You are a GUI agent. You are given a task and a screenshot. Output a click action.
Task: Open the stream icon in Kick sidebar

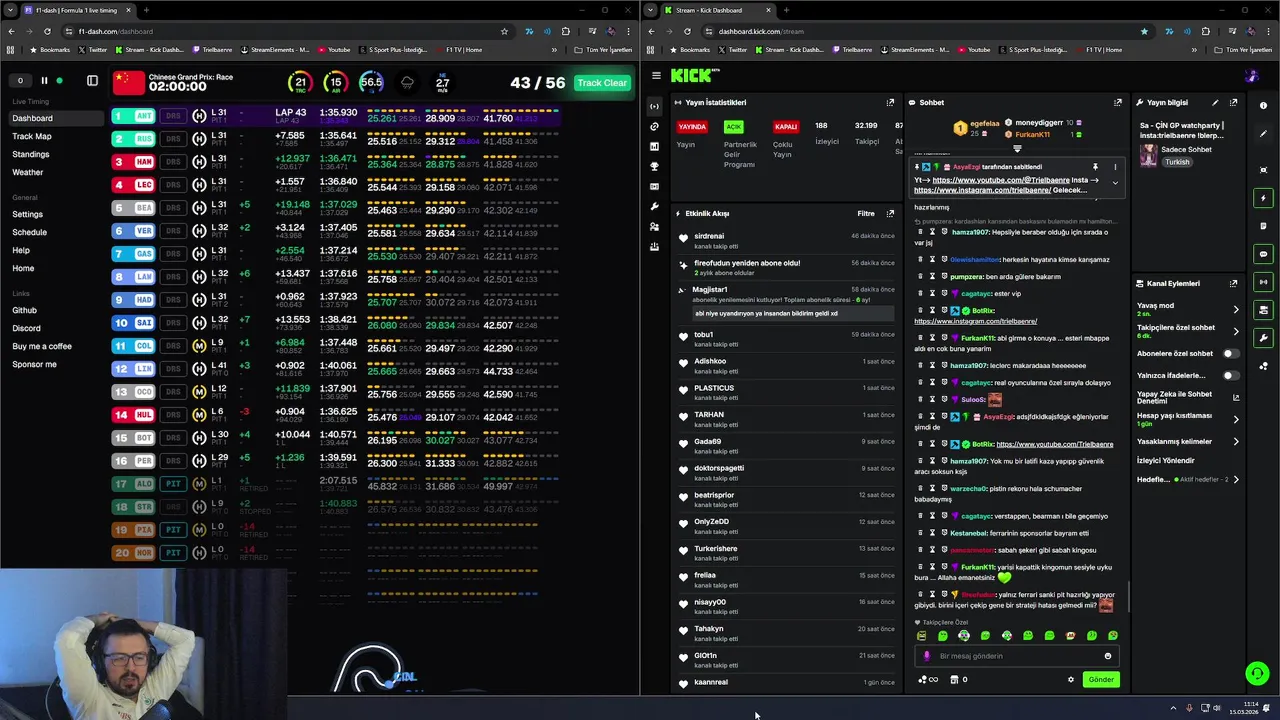coord(654,106)
